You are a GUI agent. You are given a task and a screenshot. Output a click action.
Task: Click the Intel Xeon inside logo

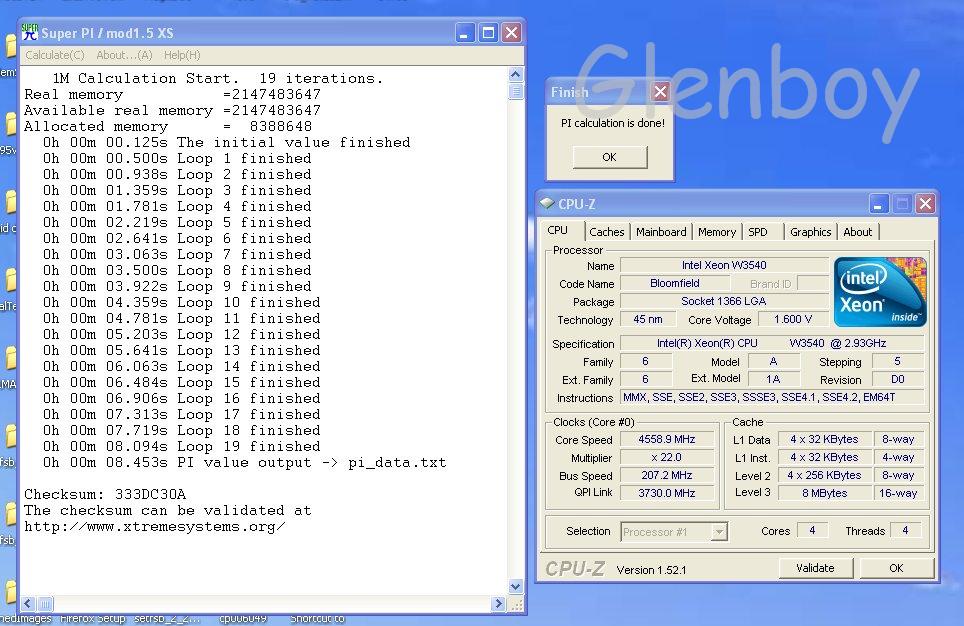point(880,292)
